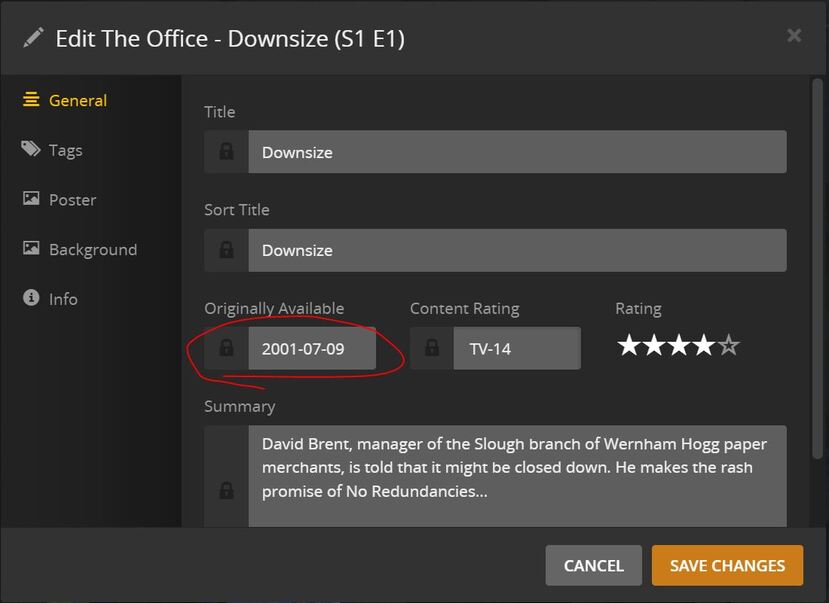Click the General list icon
The height and width of the screenshot is (603, 829).
[31, 99]
